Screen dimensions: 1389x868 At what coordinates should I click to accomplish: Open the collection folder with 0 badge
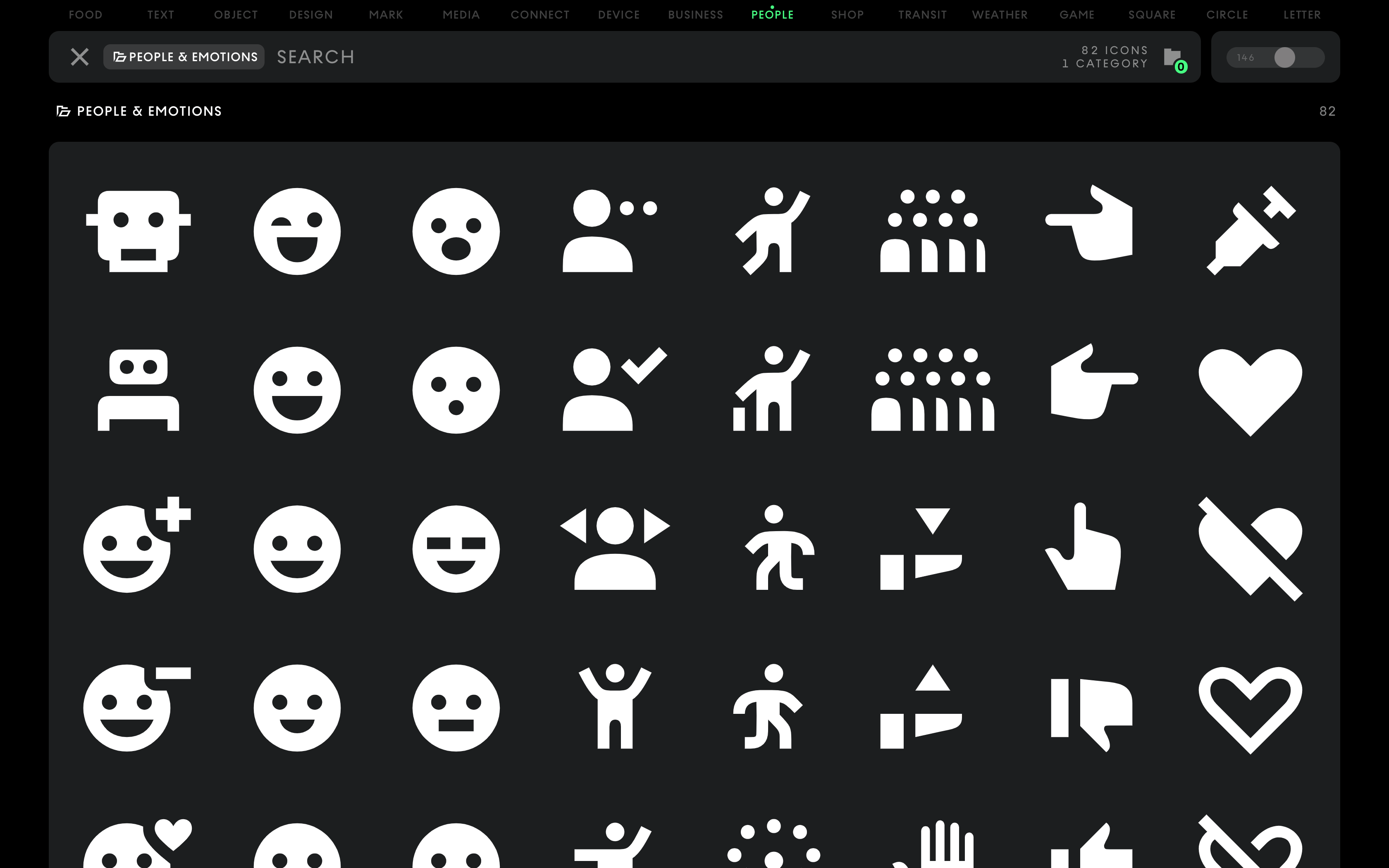(1174, 58)
